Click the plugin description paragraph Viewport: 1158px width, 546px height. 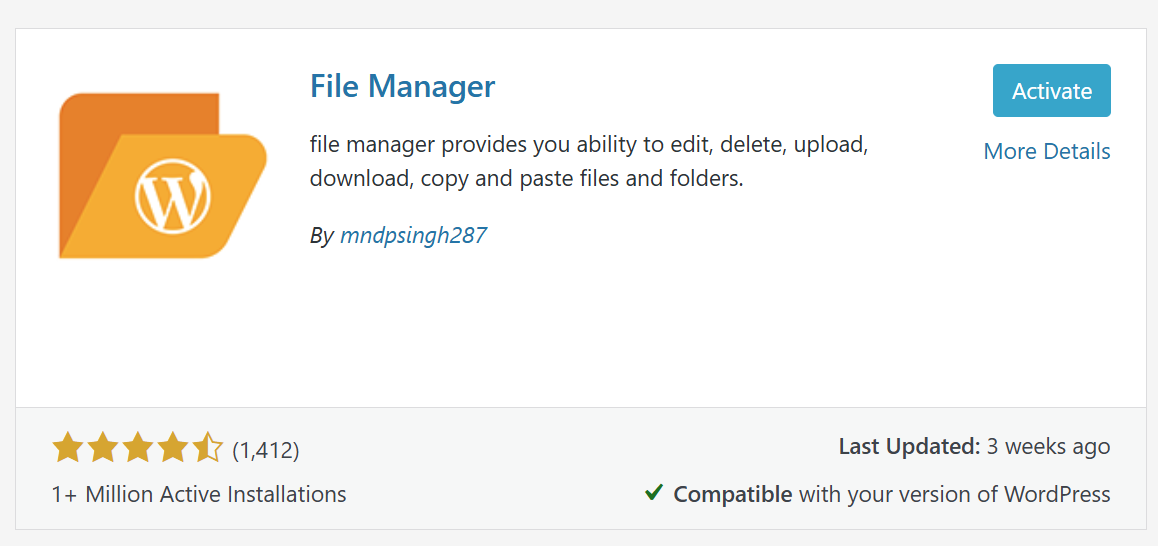click(x=588, y=163)
